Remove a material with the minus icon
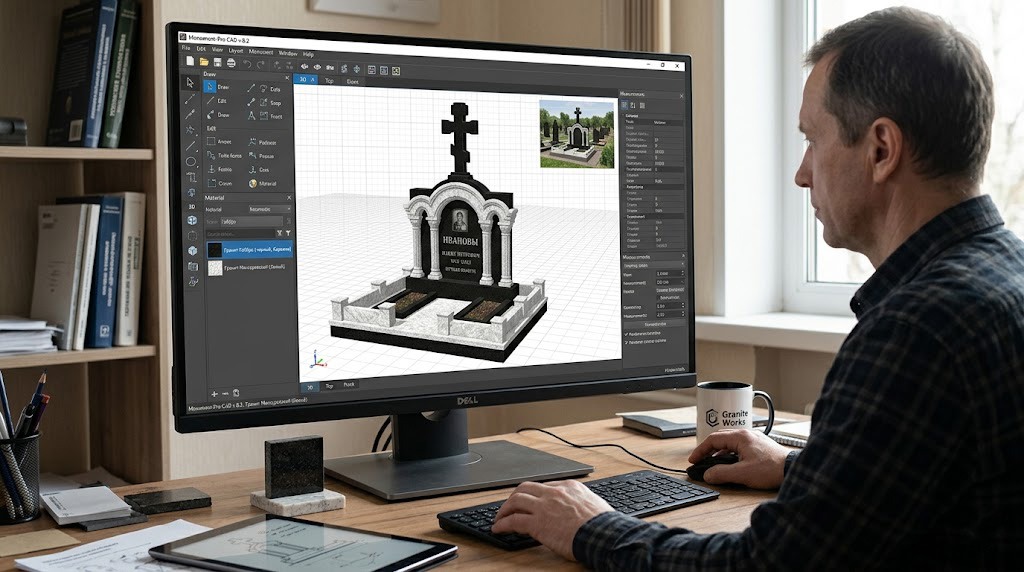 pyautogui.click(x=225, y=394)
